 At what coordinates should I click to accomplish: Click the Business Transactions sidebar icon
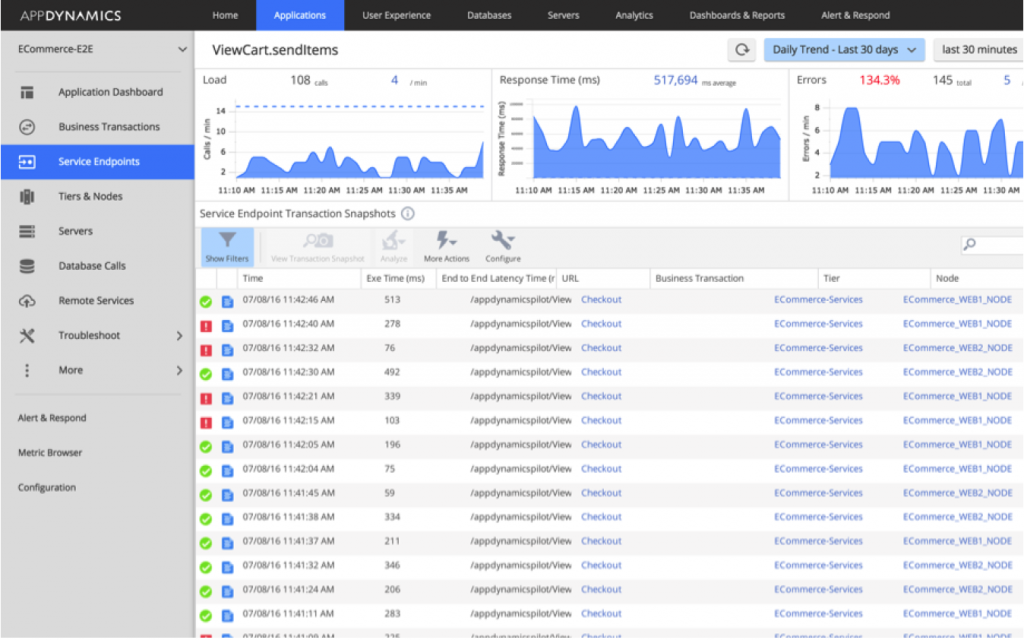click(27, 127)
